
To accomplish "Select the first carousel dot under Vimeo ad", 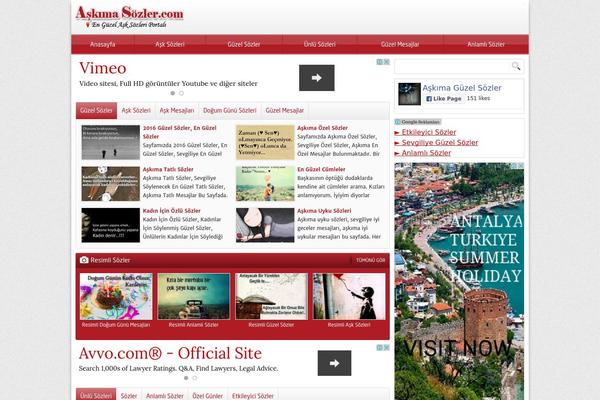I will pos(173,93).
